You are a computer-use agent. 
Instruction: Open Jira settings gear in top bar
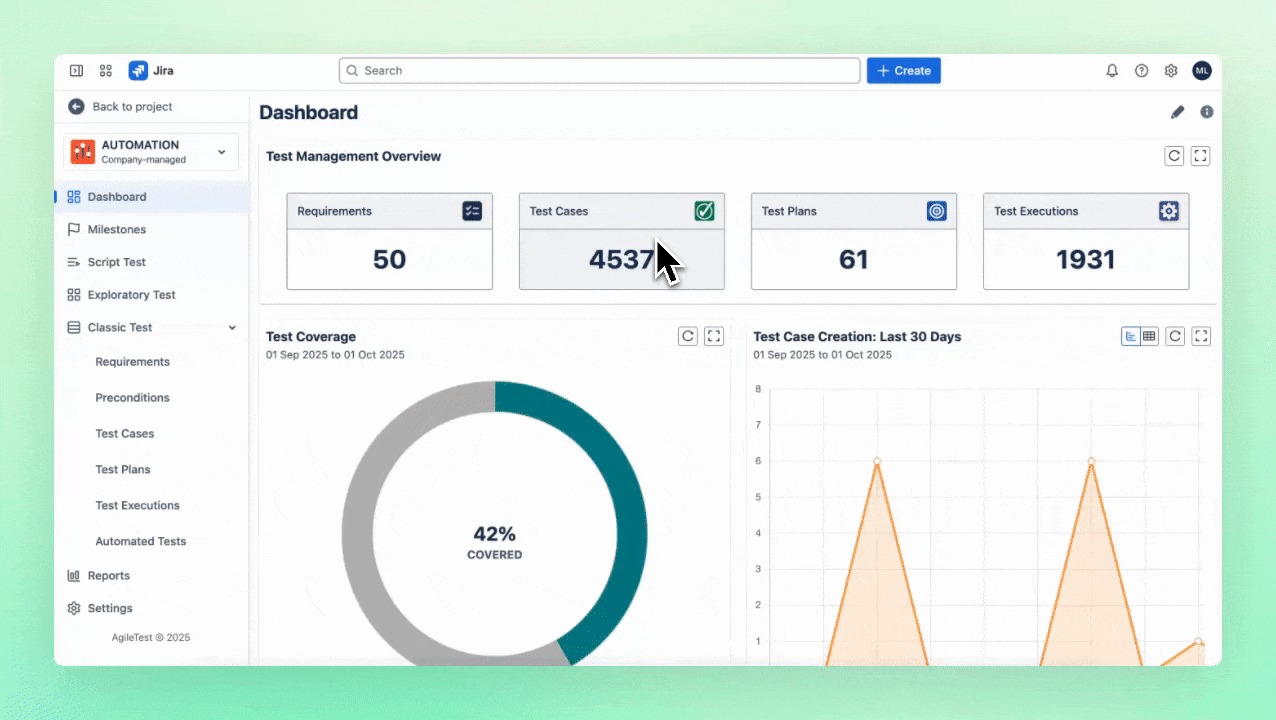1171,71
